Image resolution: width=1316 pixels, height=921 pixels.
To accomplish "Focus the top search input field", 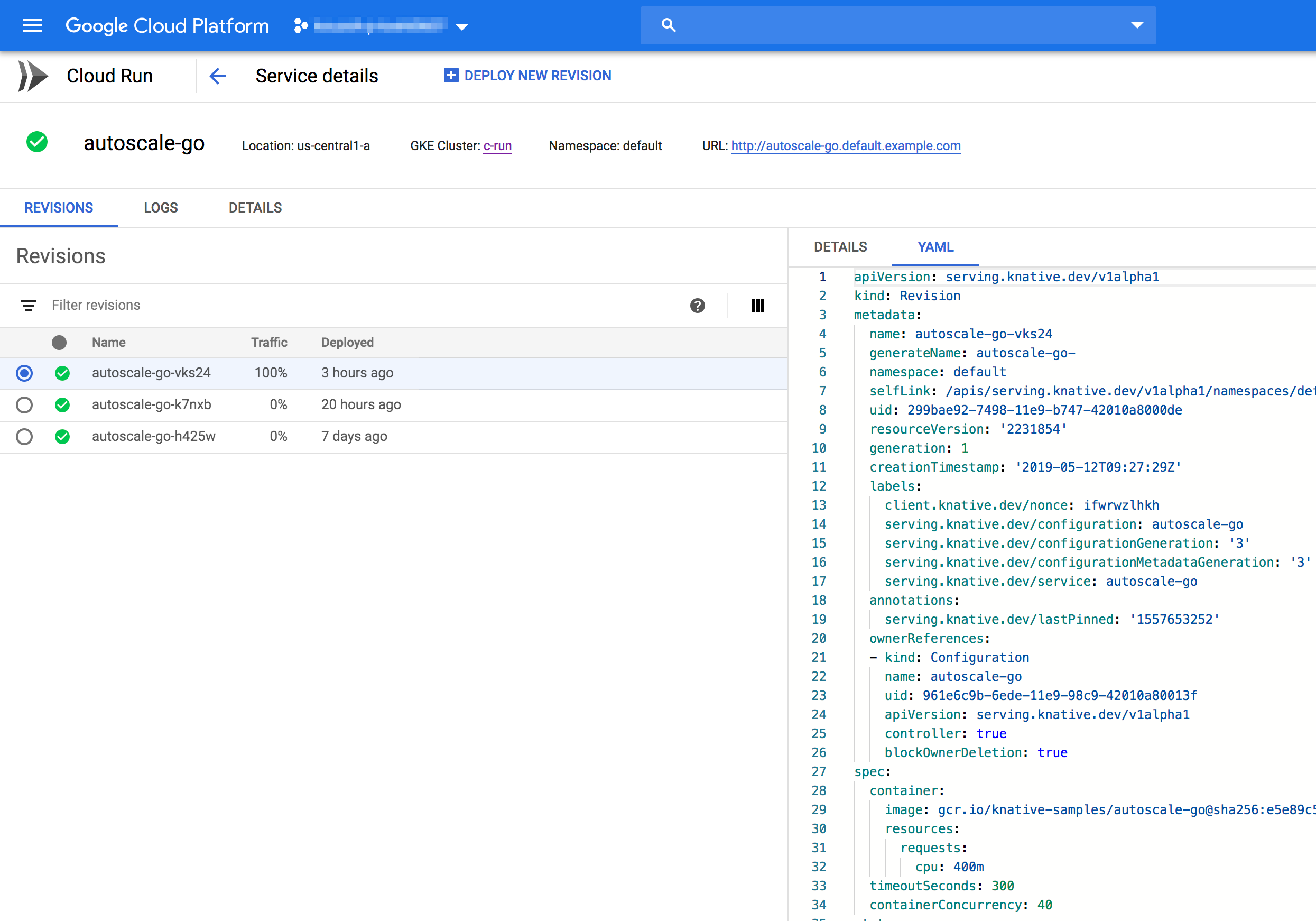I will tap(898, 25).
